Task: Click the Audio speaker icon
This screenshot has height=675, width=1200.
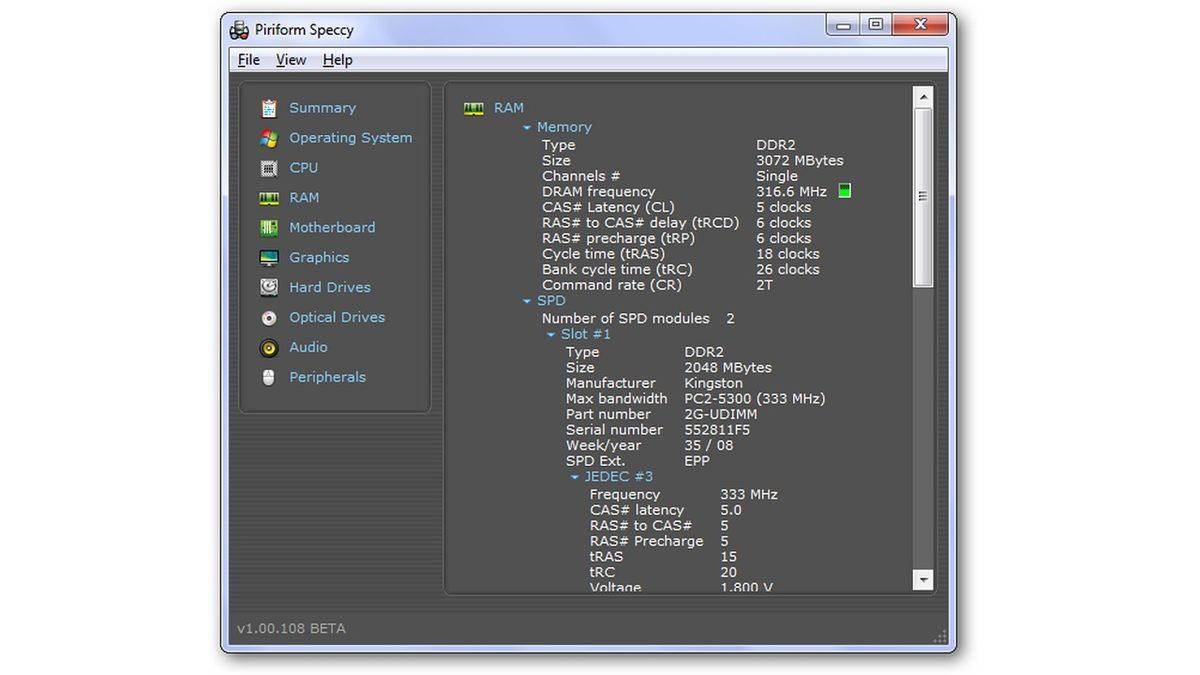Action: 268,348
